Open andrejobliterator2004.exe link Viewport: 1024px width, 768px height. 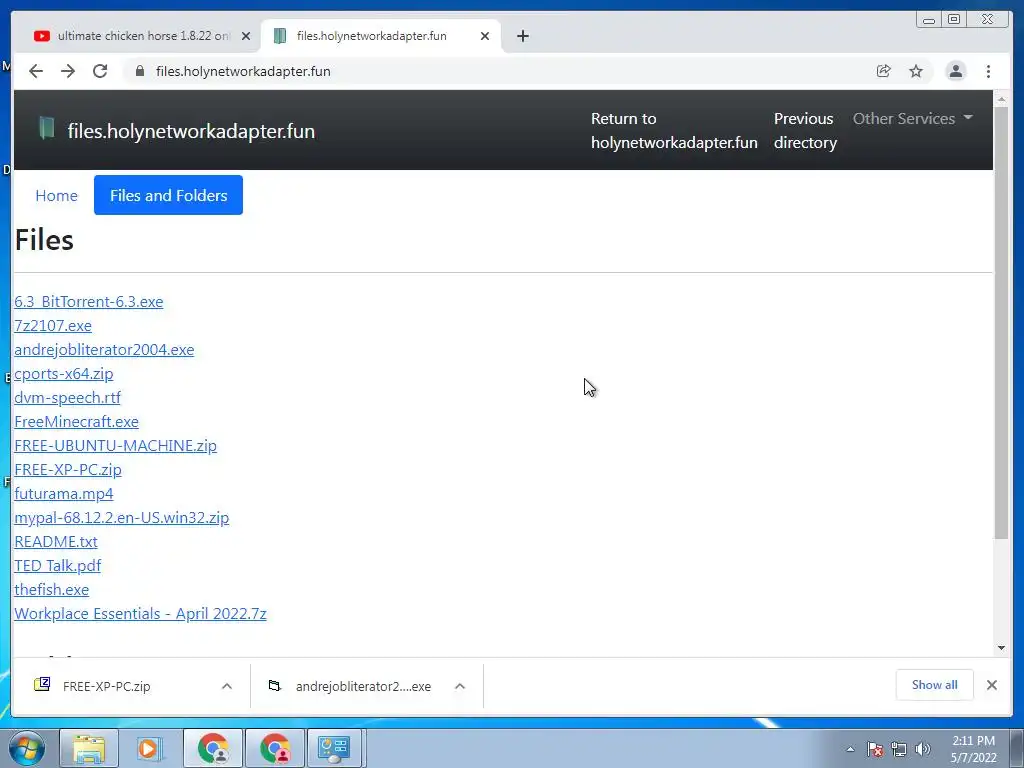[104, 350]
